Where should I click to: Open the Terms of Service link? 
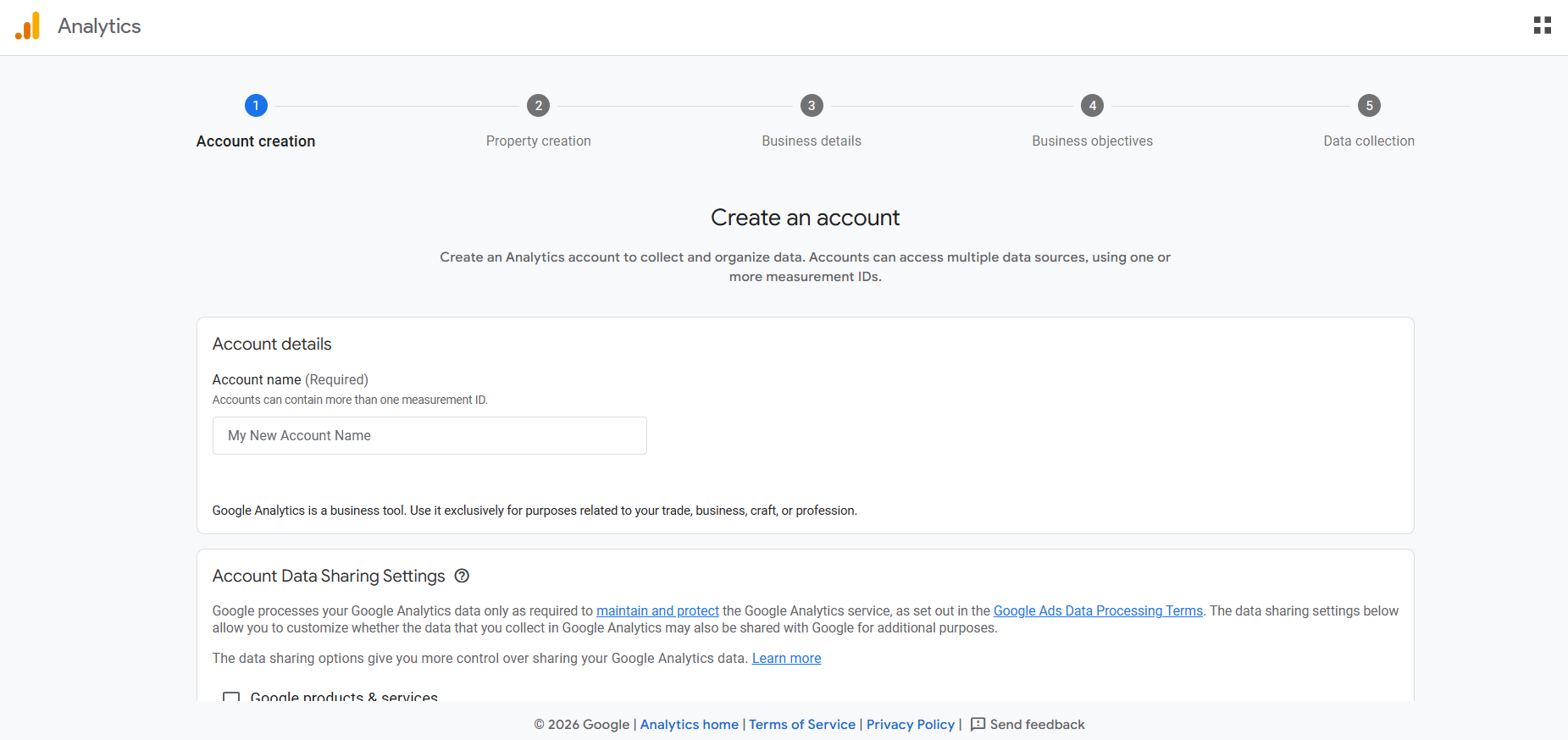tap(801, 724)
